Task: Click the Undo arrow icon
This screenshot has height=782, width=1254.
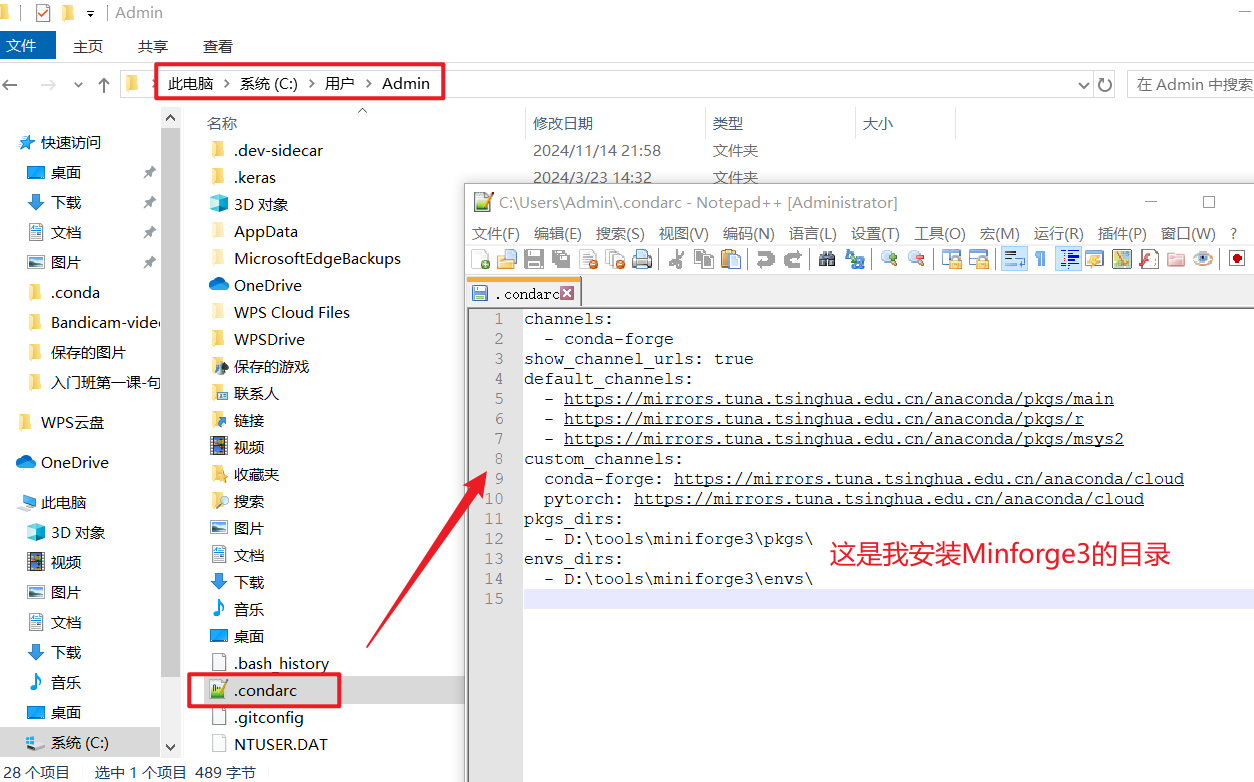Action: [765, 259]
